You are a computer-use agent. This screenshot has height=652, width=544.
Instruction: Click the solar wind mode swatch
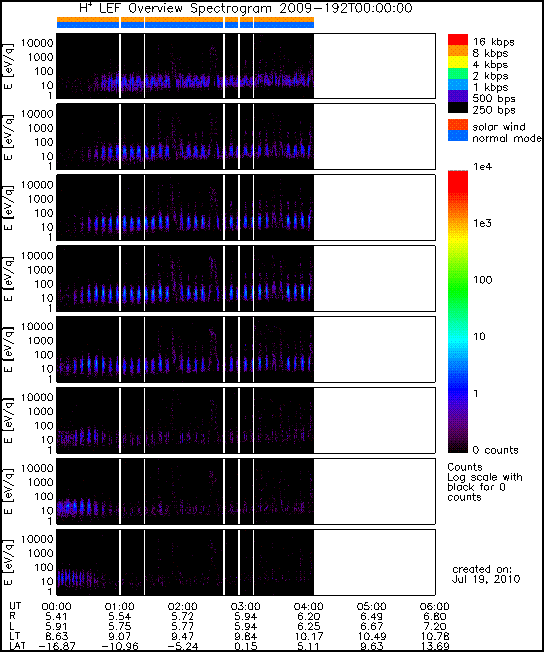[458, 125]
